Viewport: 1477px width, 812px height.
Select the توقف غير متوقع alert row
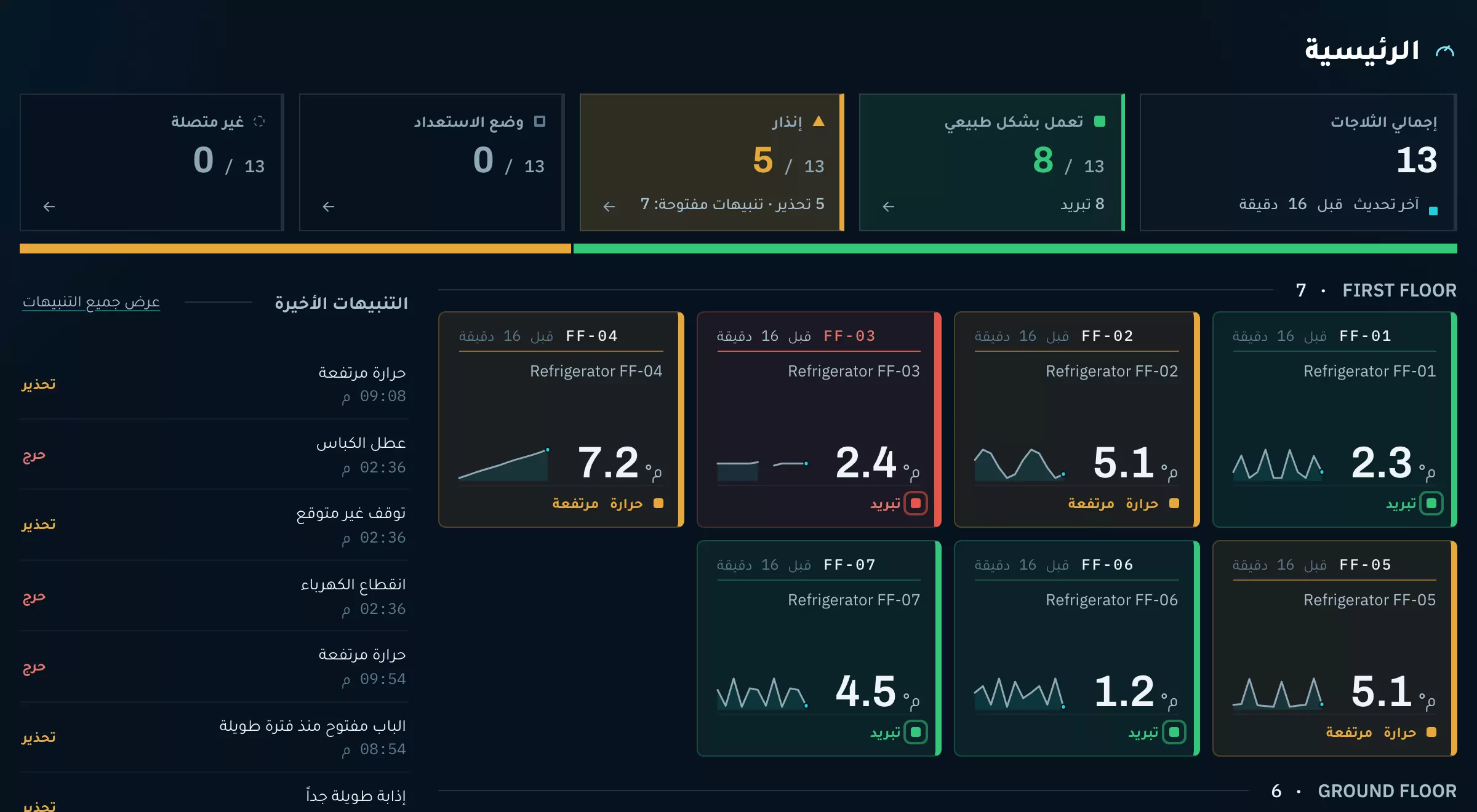214,525
